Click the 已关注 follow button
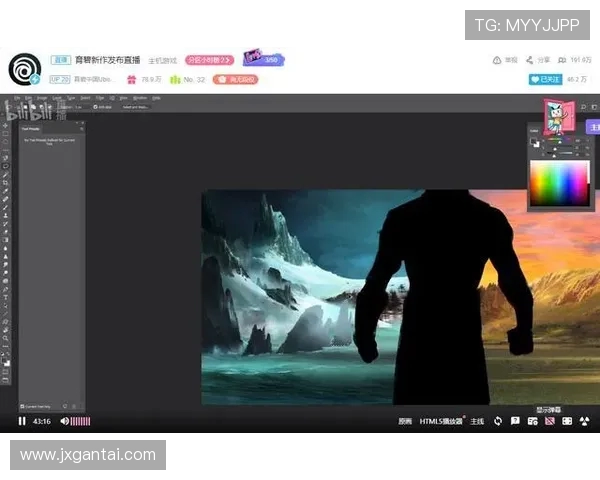Viewport: 600px width, 480px height. click(544, 79)
